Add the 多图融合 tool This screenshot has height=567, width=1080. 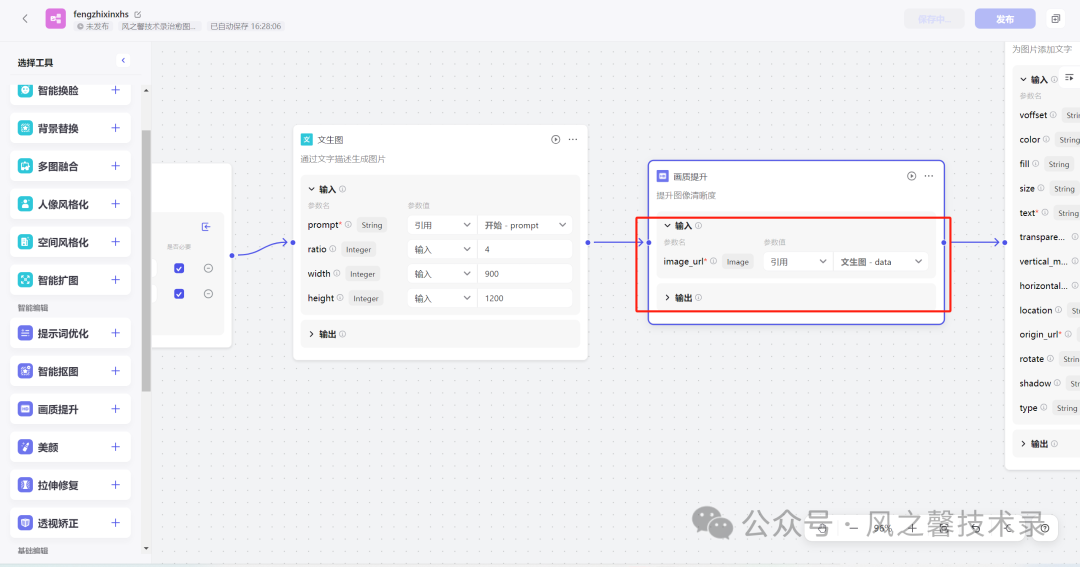116,166
